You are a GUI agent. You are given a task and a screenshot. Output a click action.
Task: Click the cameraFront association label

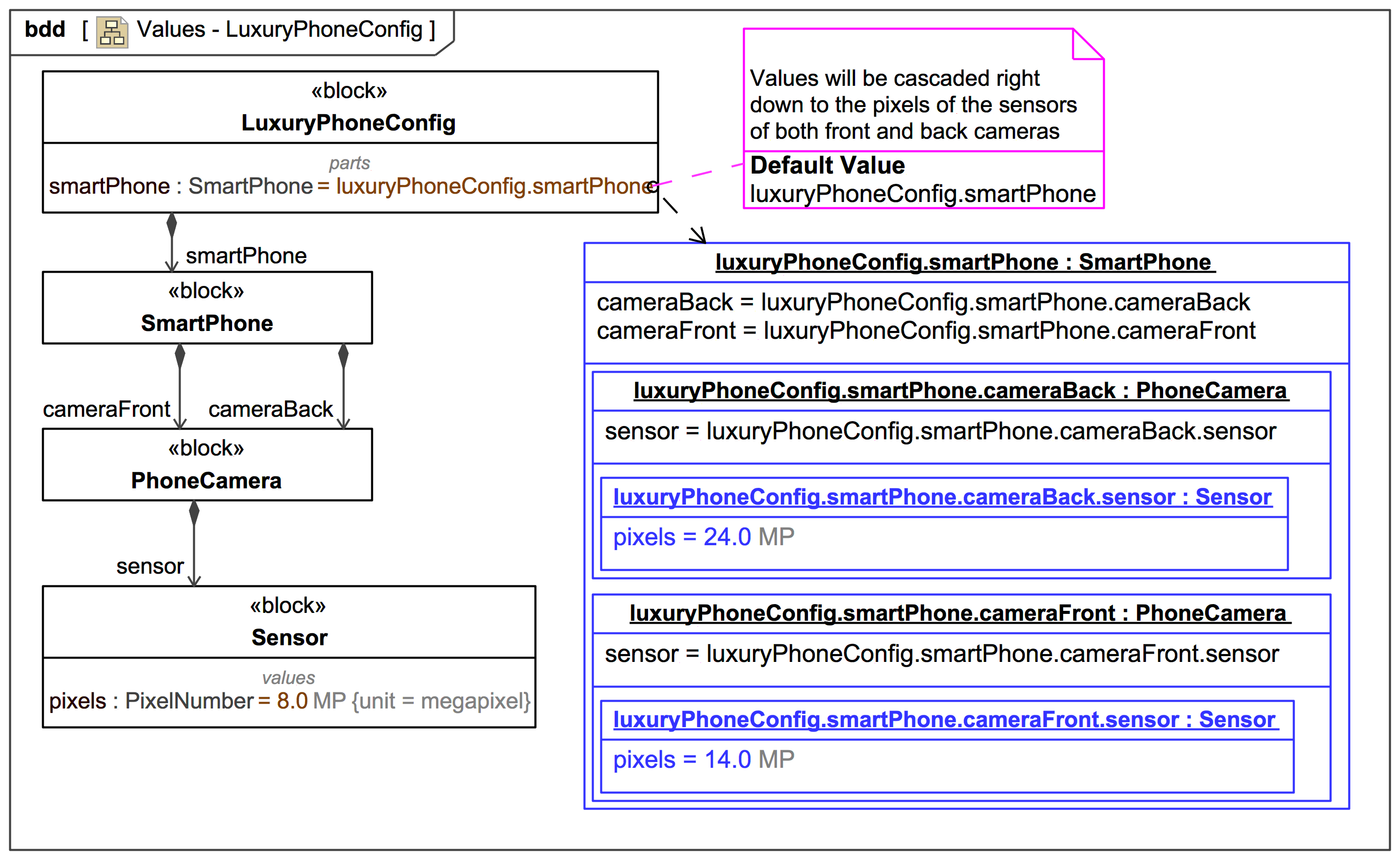106,409
